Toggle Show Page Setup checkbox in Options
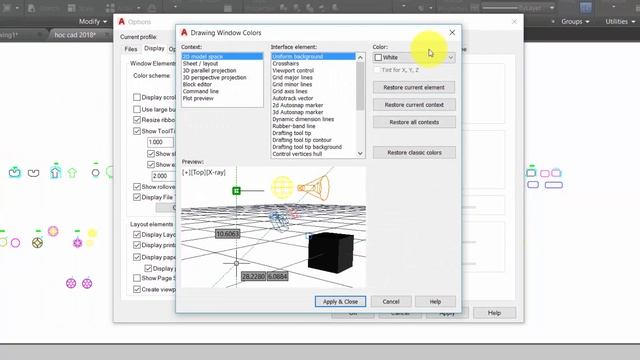640x360 pixels. pos(137,278)
